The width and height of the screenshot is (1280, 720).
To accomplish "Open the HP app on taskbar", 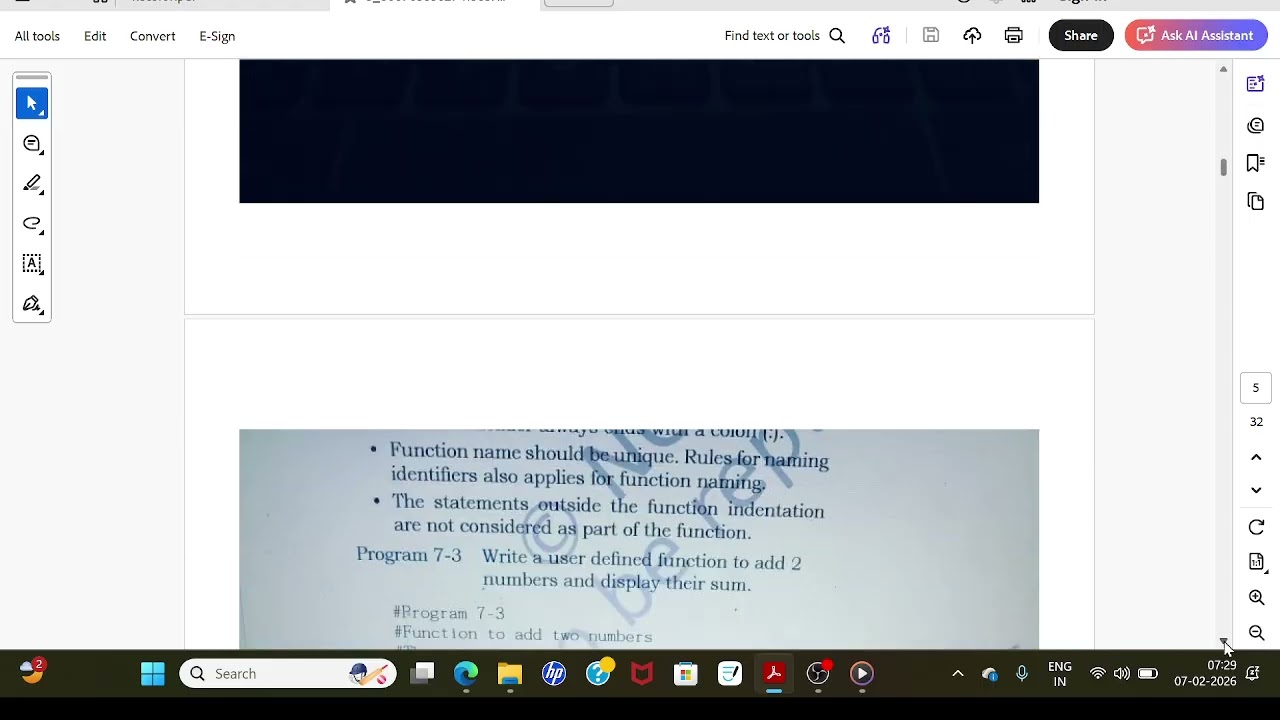I will (554, 674).
